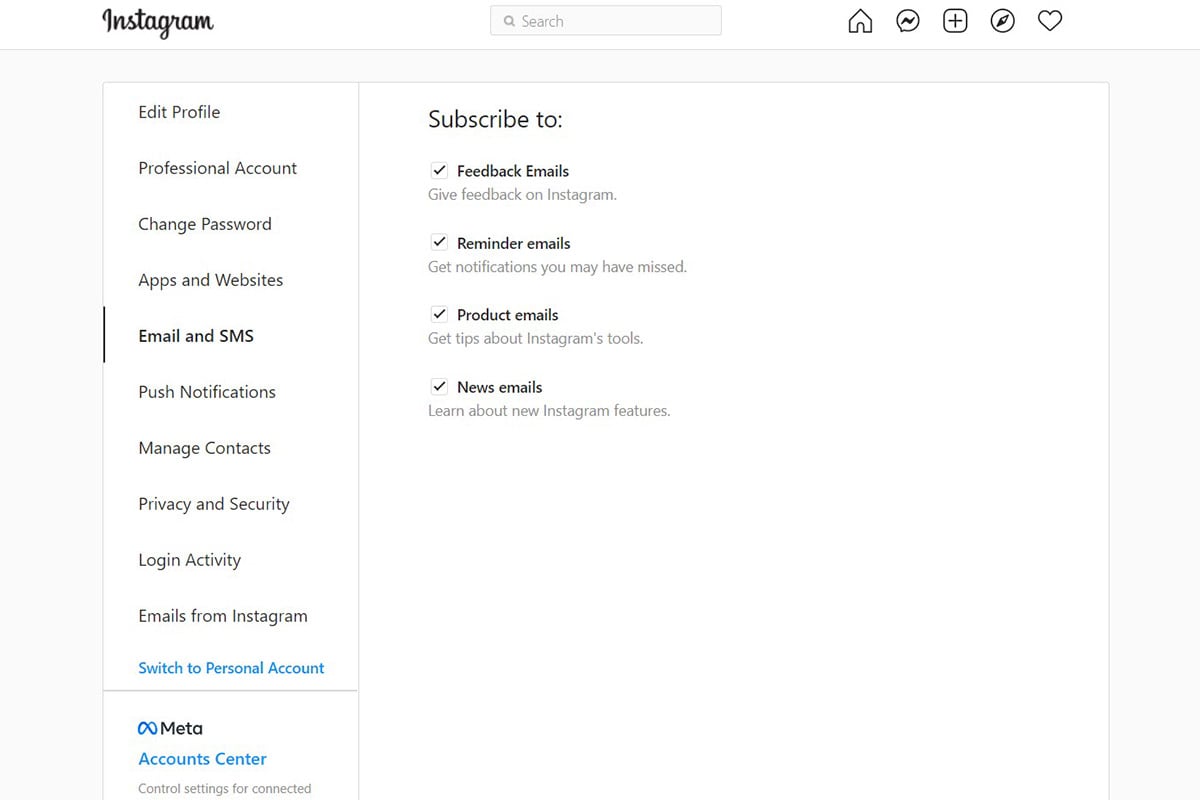Open Push Notifications settings
Viewport: 1200px width, 800px height.
coord(207,392)
